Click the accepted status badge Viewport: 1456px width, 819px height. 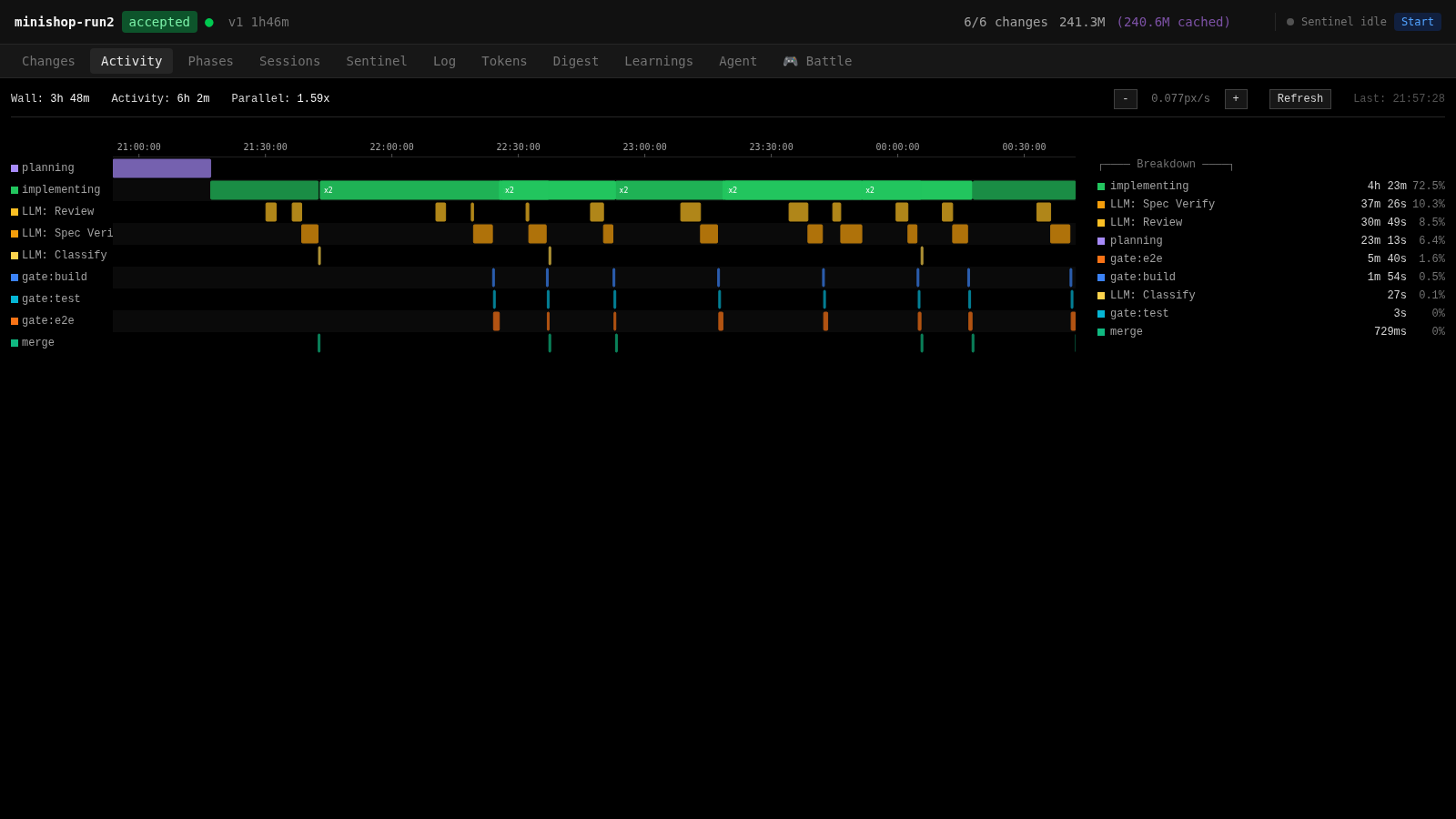159,22
